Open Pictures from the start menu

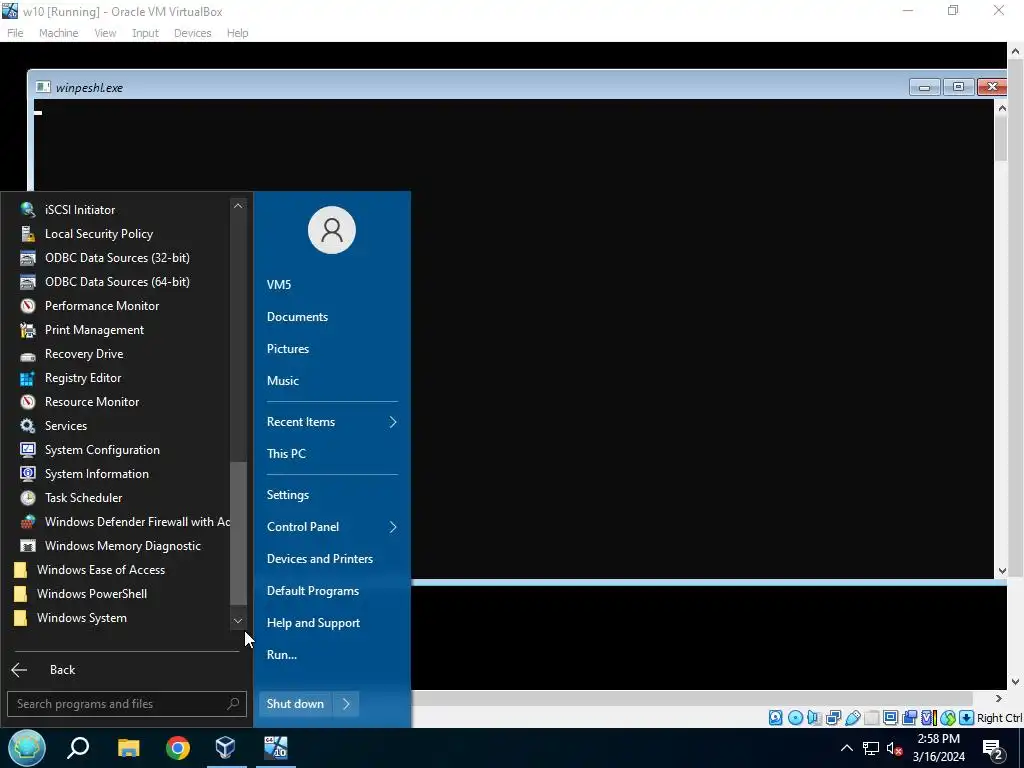(287, 349)
